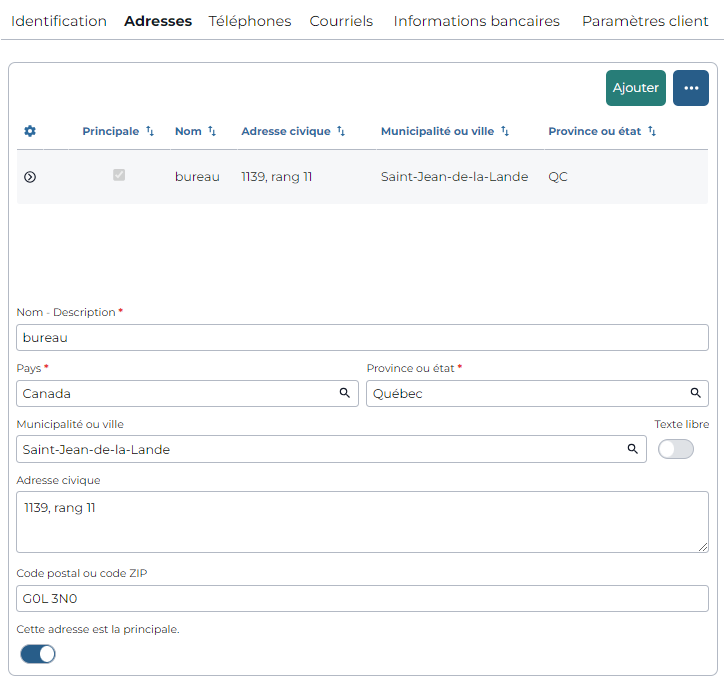Click the 'Cette adresse est la principale' label

(98, 629)
